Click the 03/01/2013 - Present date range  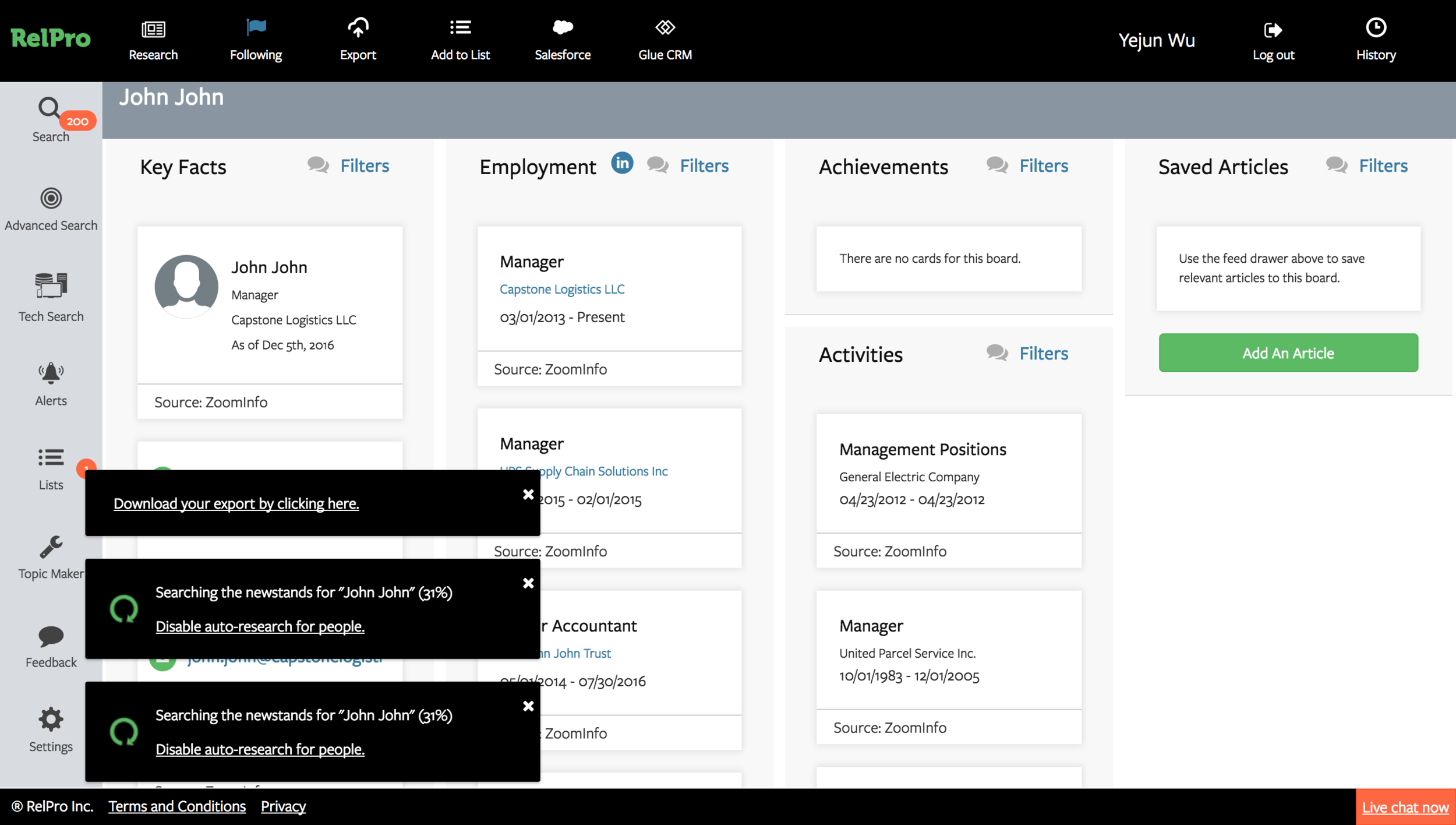[x=562, y=317]
